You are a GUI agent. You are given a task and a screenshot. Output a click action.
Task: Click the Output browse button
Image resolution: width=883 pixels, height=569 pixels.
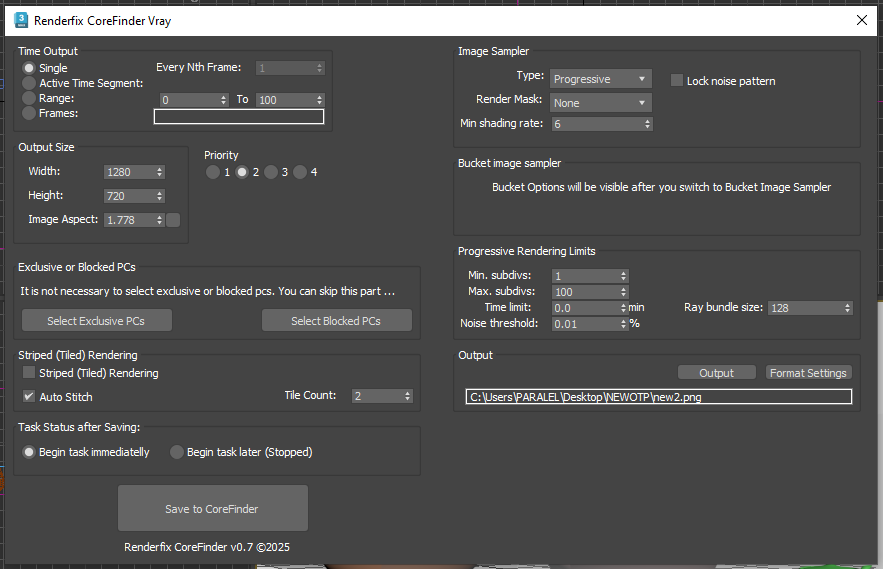coord(716,373)
